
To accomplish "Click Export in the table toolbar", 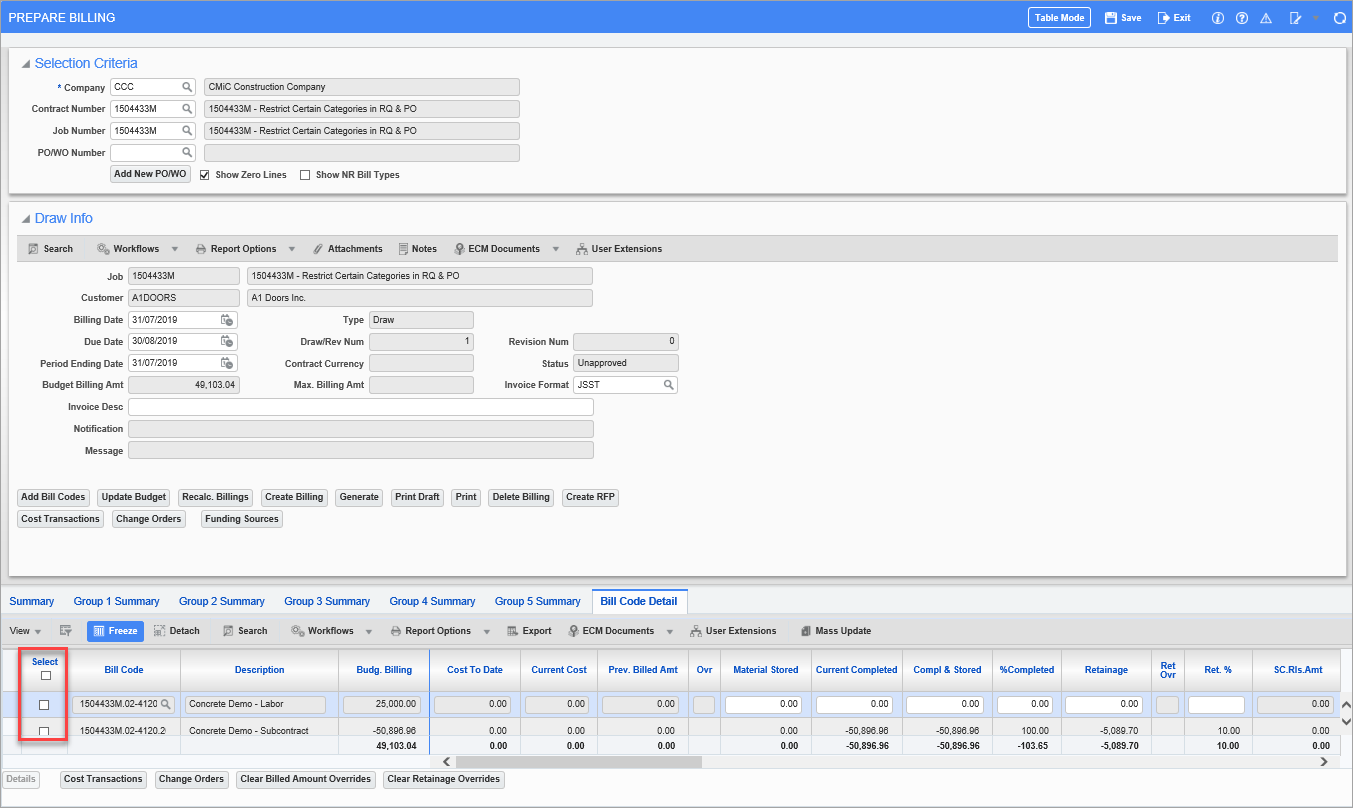I will [x=529, y=631].
